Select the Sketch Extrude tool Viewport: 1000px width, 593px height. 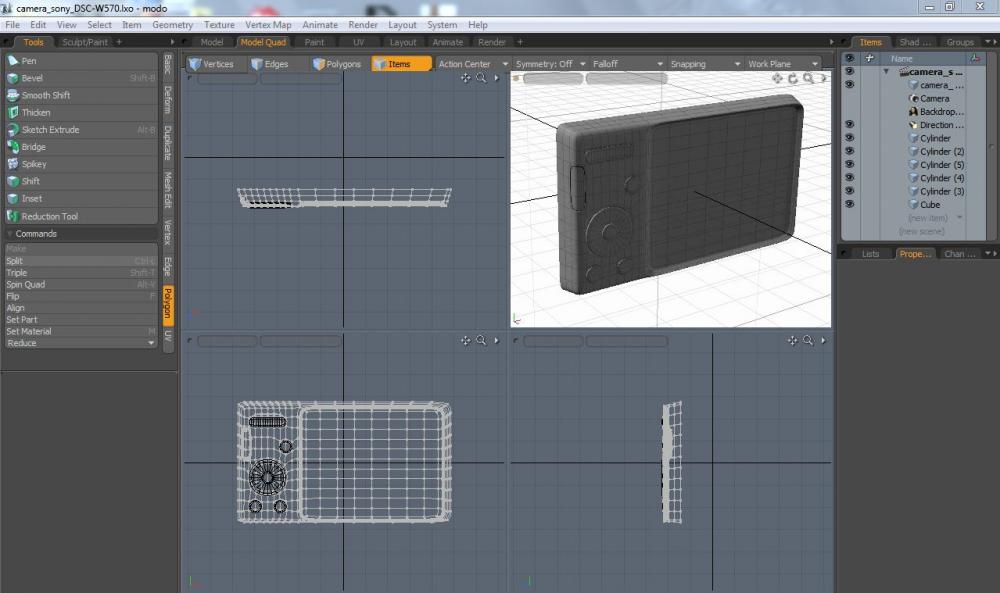tap(50, 130)
